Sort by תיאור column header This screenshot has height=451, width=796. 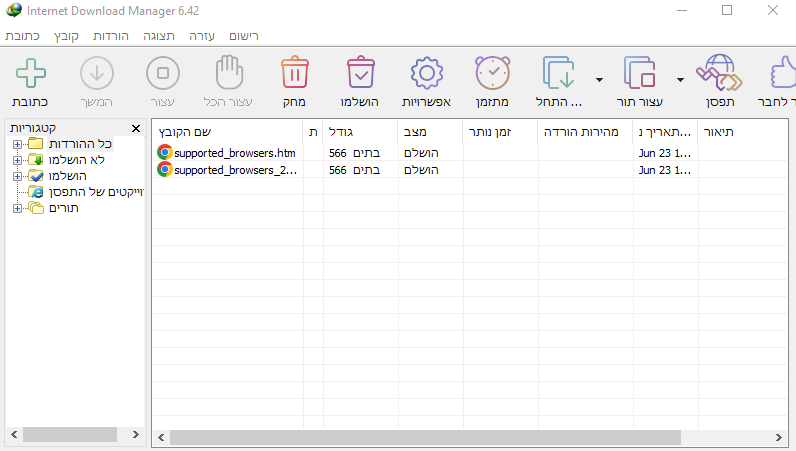[743, 132]
